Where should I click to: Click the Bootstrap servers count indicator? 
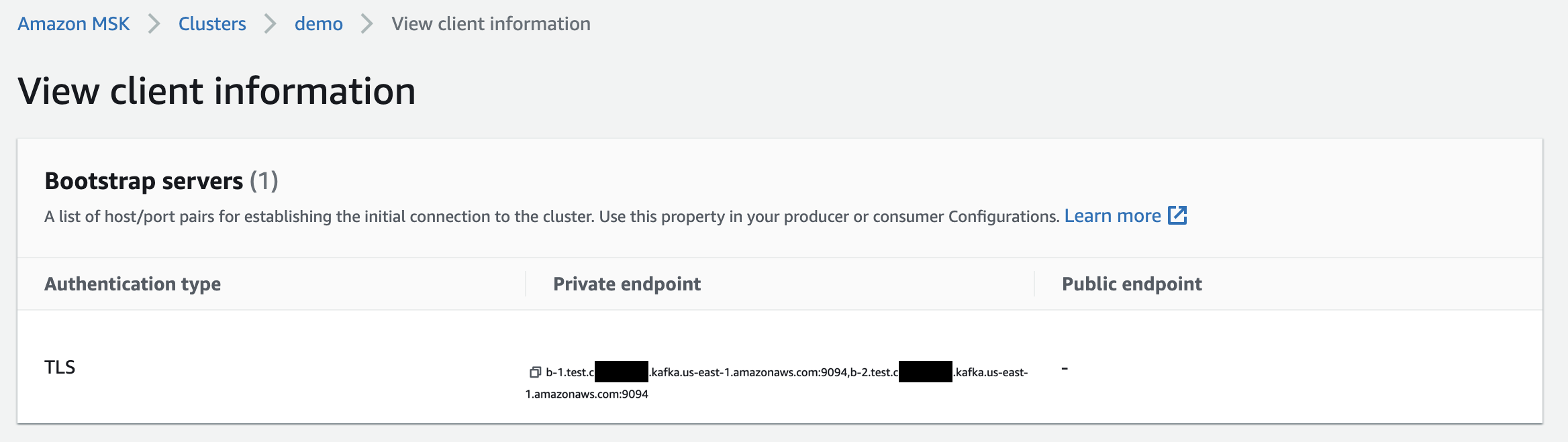[x=264, y=180]
